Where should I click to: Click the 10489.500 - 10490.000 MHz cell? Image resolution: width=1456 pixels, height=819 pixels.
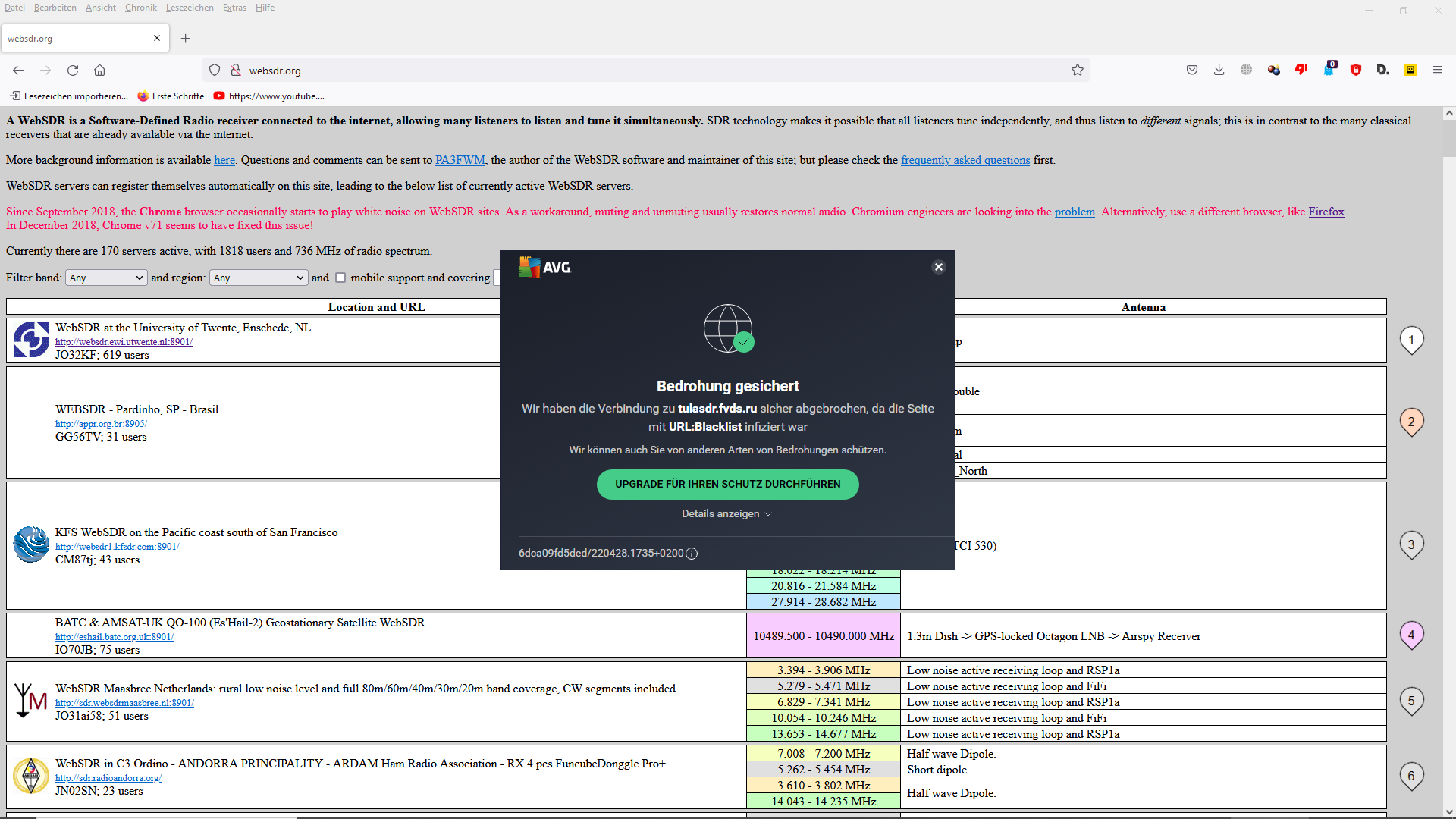[824, 635]
